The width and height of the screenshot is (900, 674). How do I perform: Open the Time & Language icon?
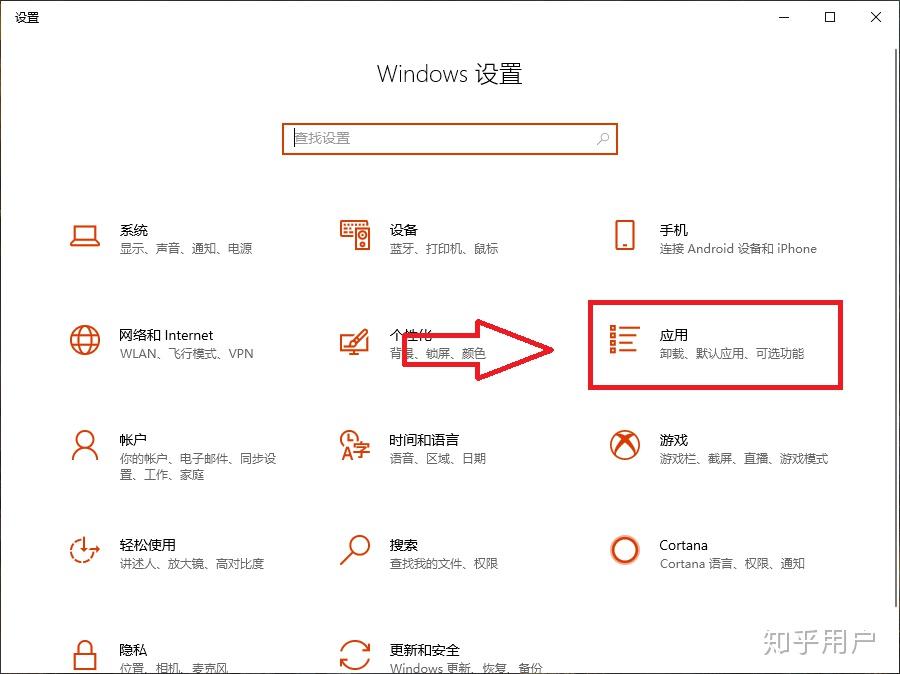355,446
